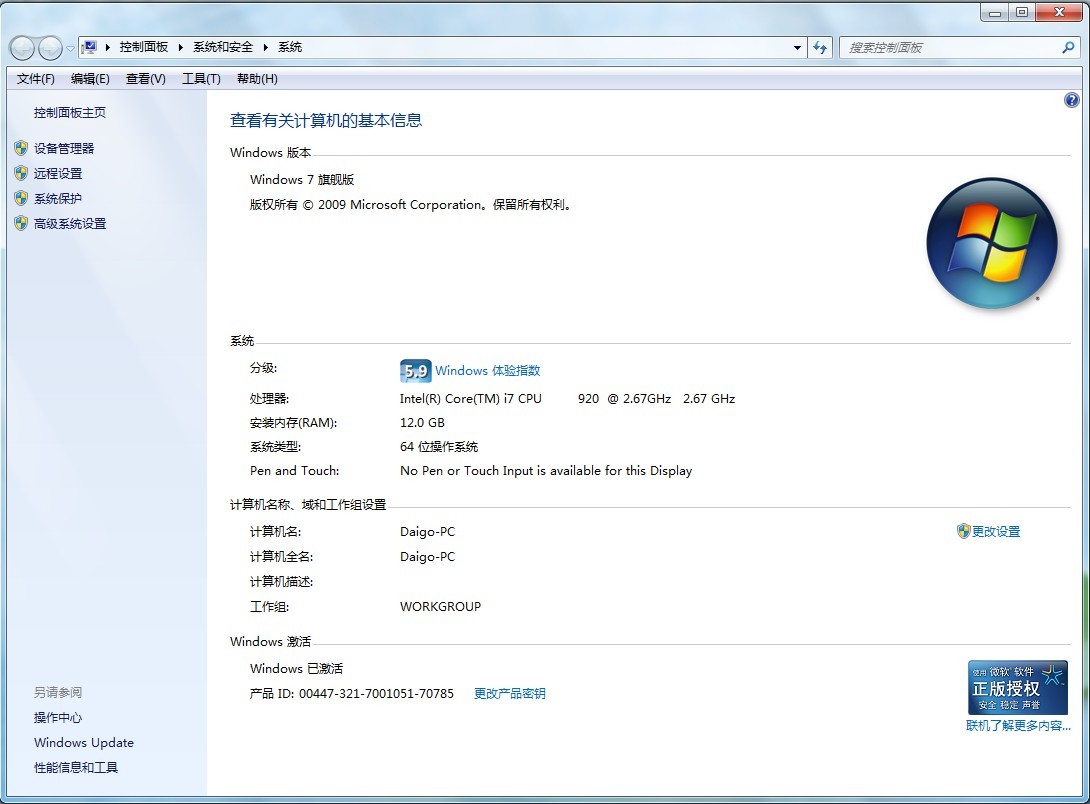
Task: Go to 控制面板主页
Action: click(x=70, y=113)
